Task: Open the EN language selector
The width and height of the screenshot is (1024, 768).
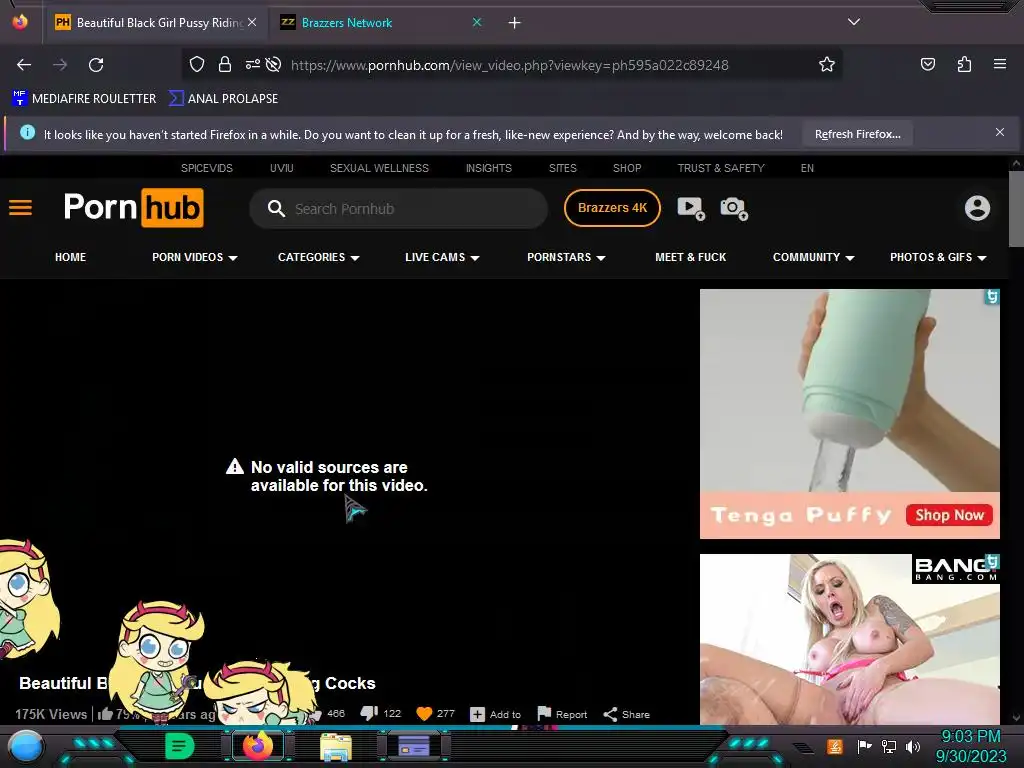Action: point(807,168)
